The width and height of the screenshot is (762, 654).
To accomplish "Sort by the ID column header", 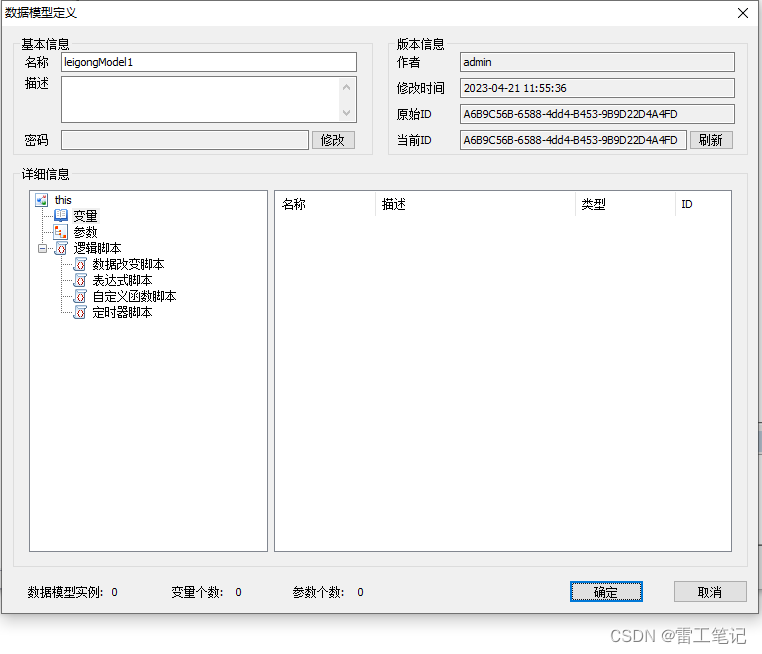I will tap(703, 204).
